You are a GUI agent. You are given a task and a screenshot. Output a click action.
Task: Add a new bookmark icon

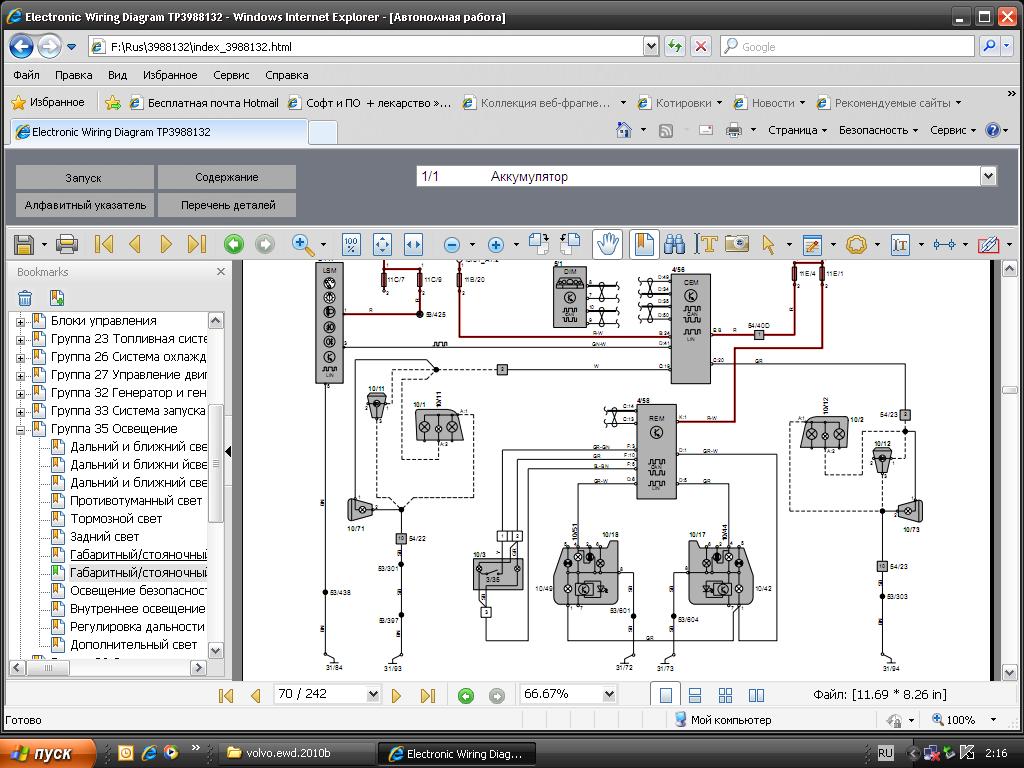(x=57, y=298)
